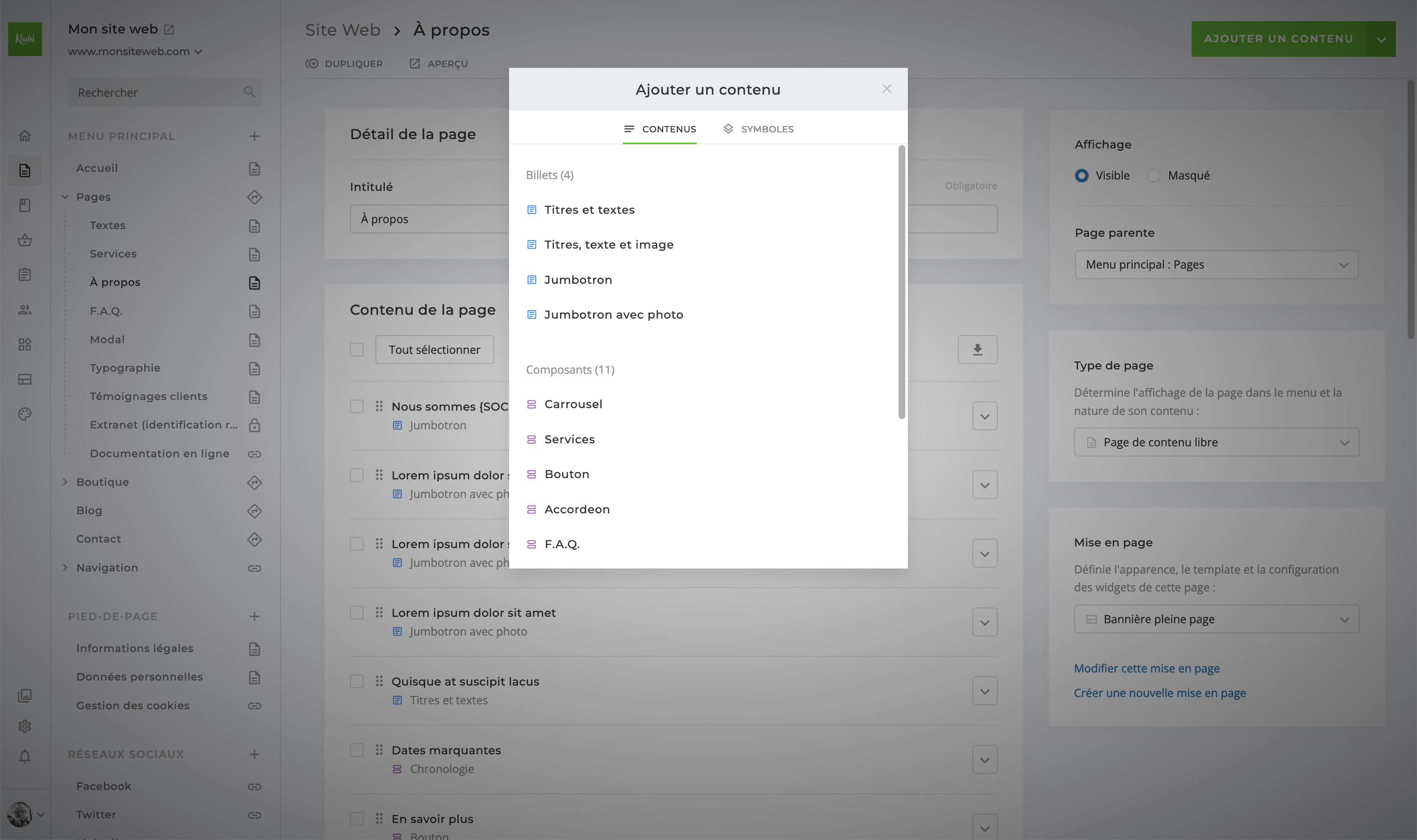Check the select-all checkbox

356,350
